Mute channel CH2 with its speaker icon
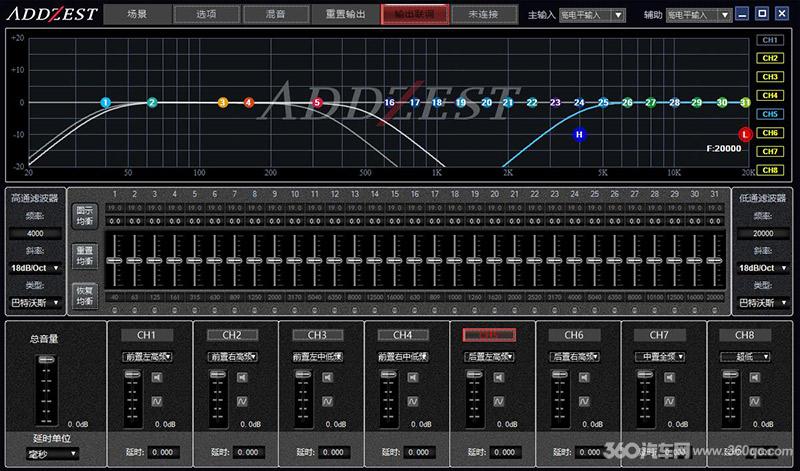Viewport: 800px width, 471px height. 242,378
